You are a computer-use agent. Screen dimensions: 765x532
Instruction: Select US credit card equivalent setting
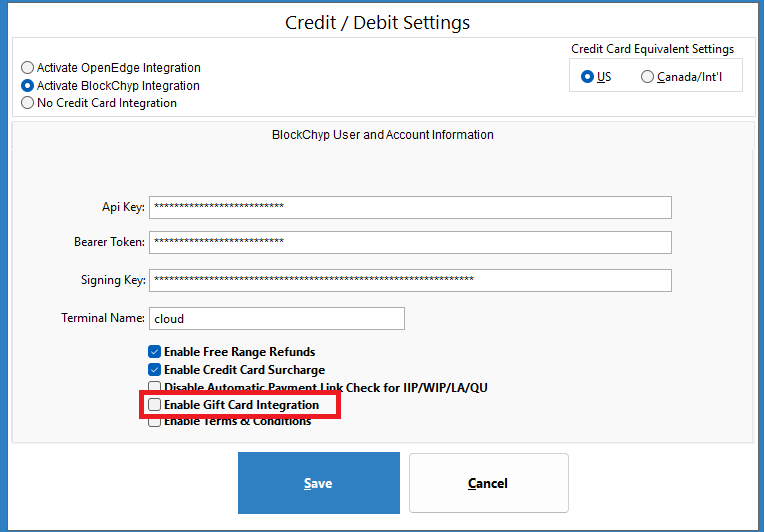587,77
